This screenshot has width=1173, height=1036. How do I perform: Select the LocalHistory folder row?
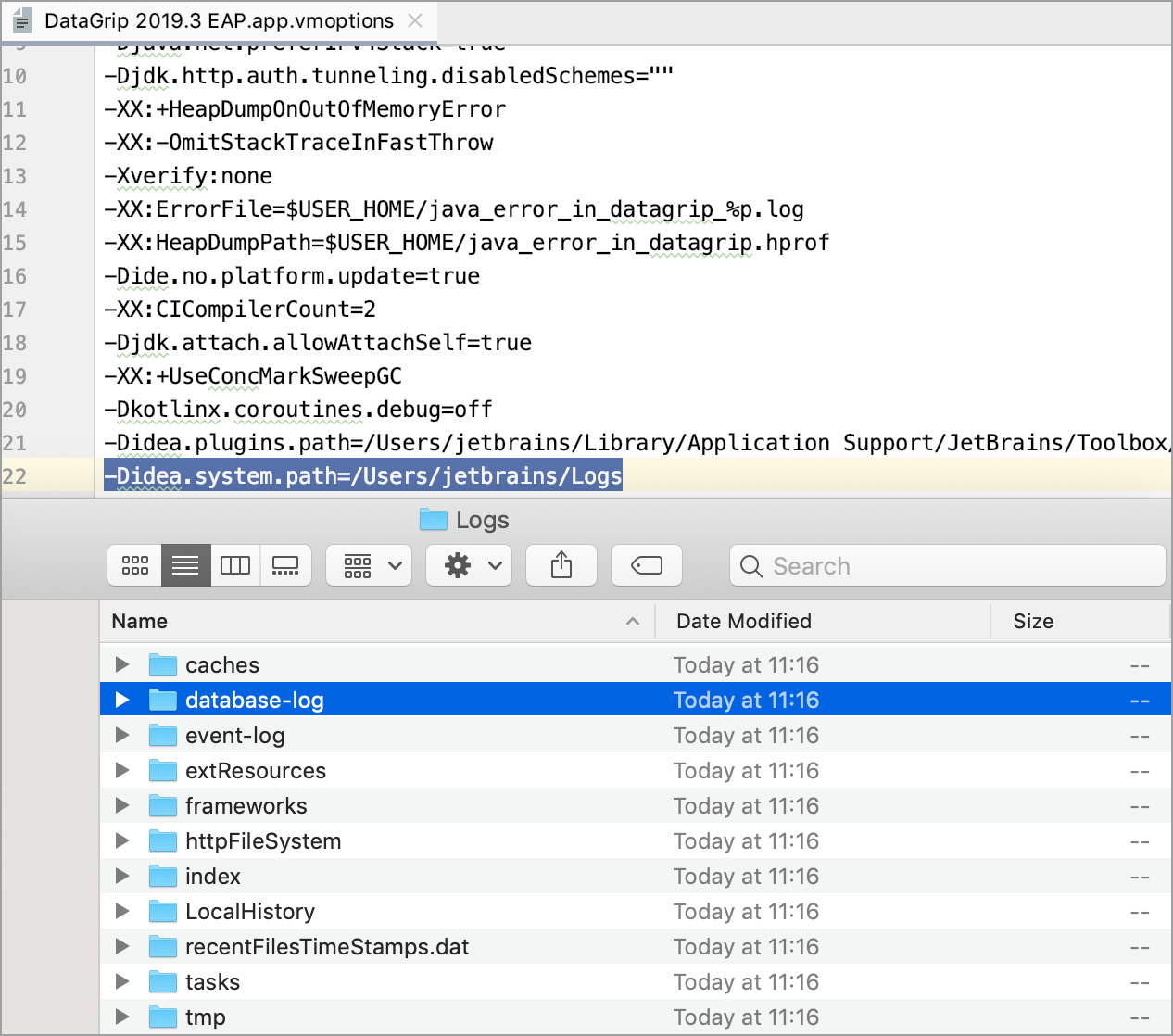[x=249, y=911]
